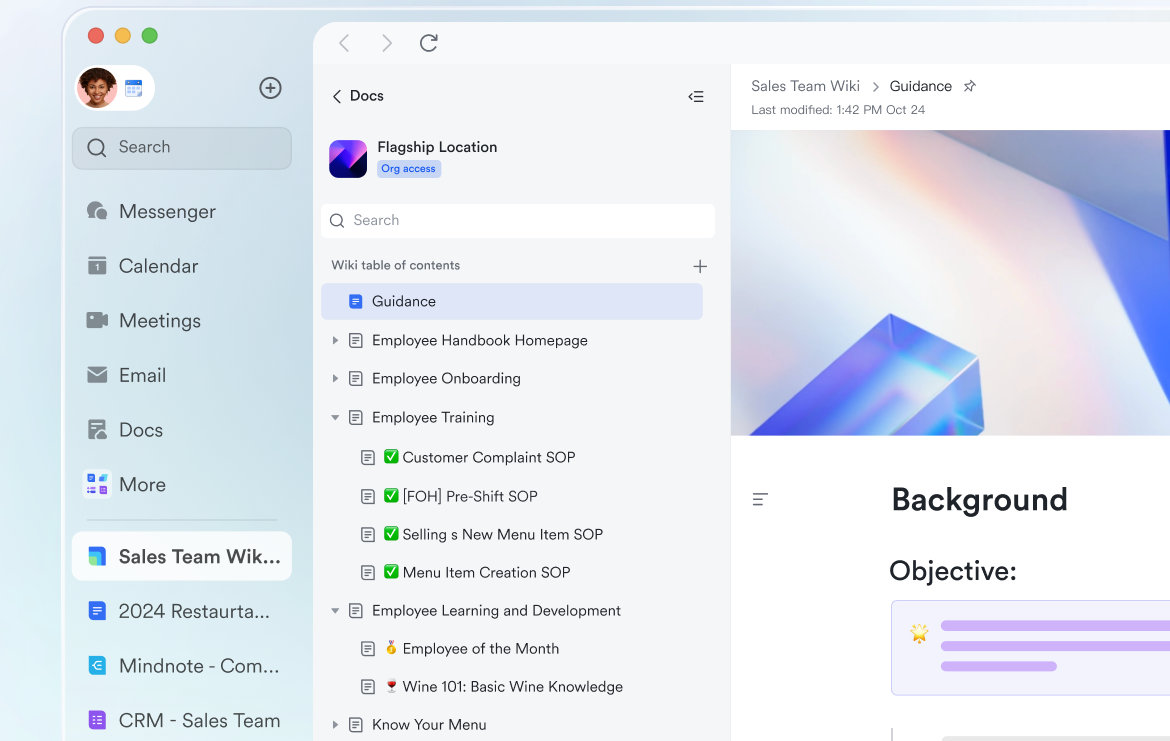1170x741 pixels.
Task: Open pinned Mindnote shortcut
Action: tap(182, 666)
